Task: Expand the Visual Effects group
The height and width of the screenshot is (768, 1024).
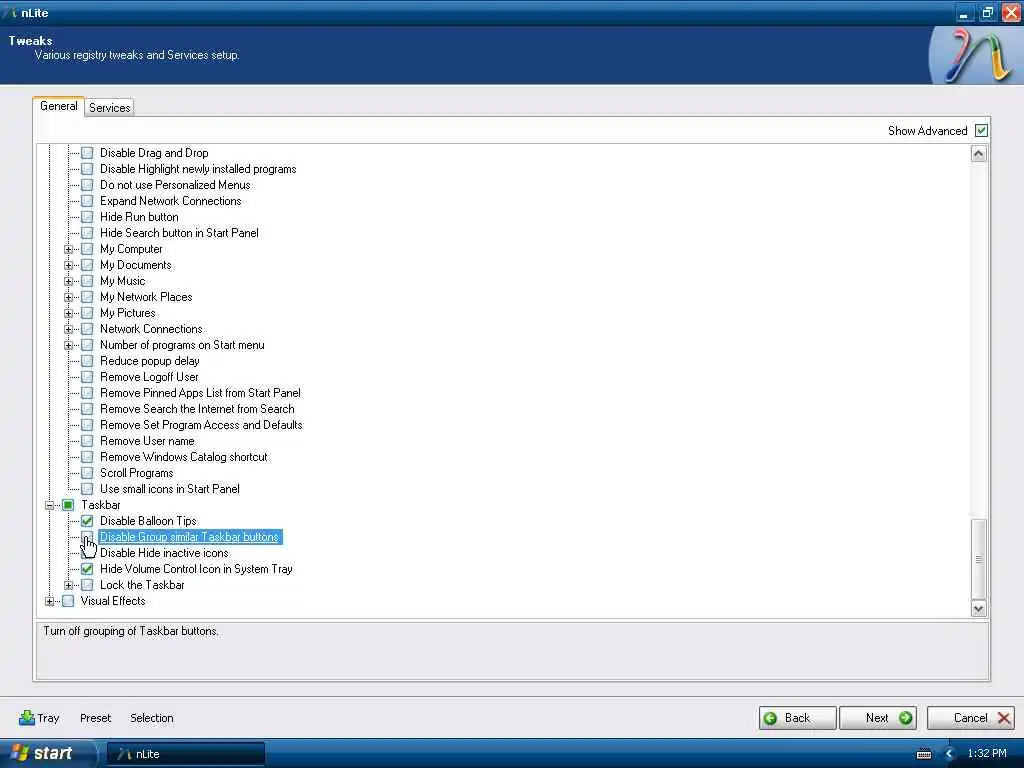Action: click(49, 601)
